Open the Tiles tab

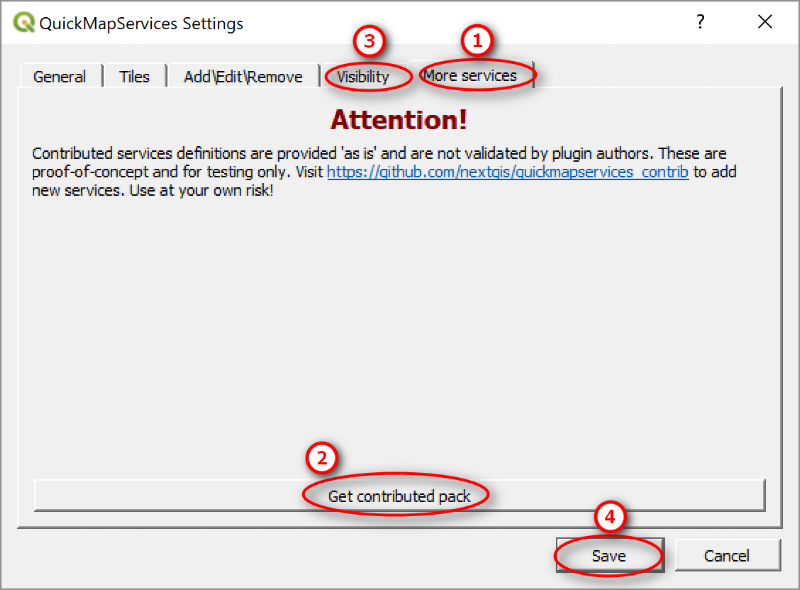point(135,77)
